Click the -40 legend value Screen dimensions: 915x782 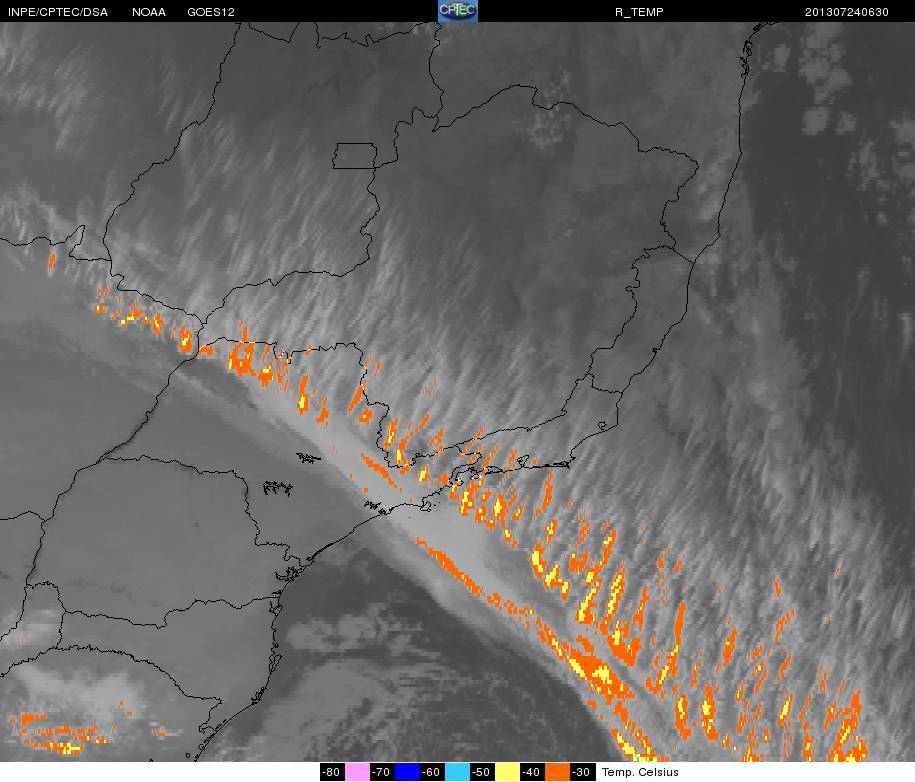531,772
